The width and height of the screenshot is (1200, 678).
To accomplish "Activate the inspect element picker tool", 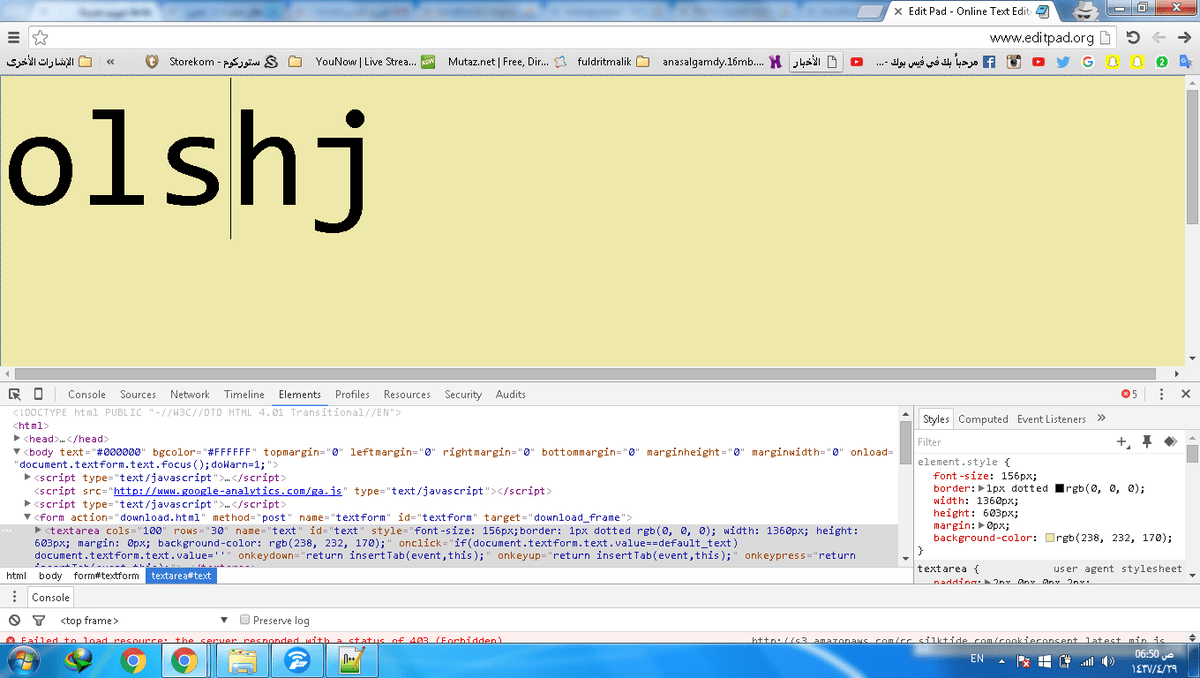I will pyautogui.click(x=15, y=394).
